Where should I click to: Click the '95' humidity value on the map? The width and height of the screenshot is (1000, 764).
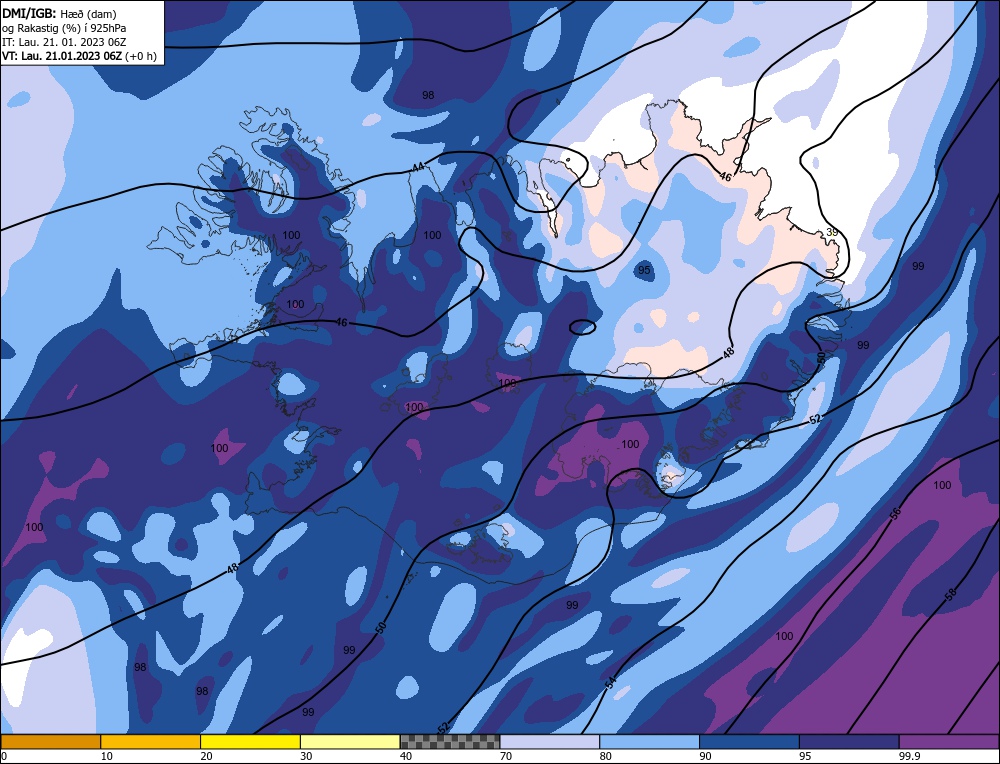point(644,270)
